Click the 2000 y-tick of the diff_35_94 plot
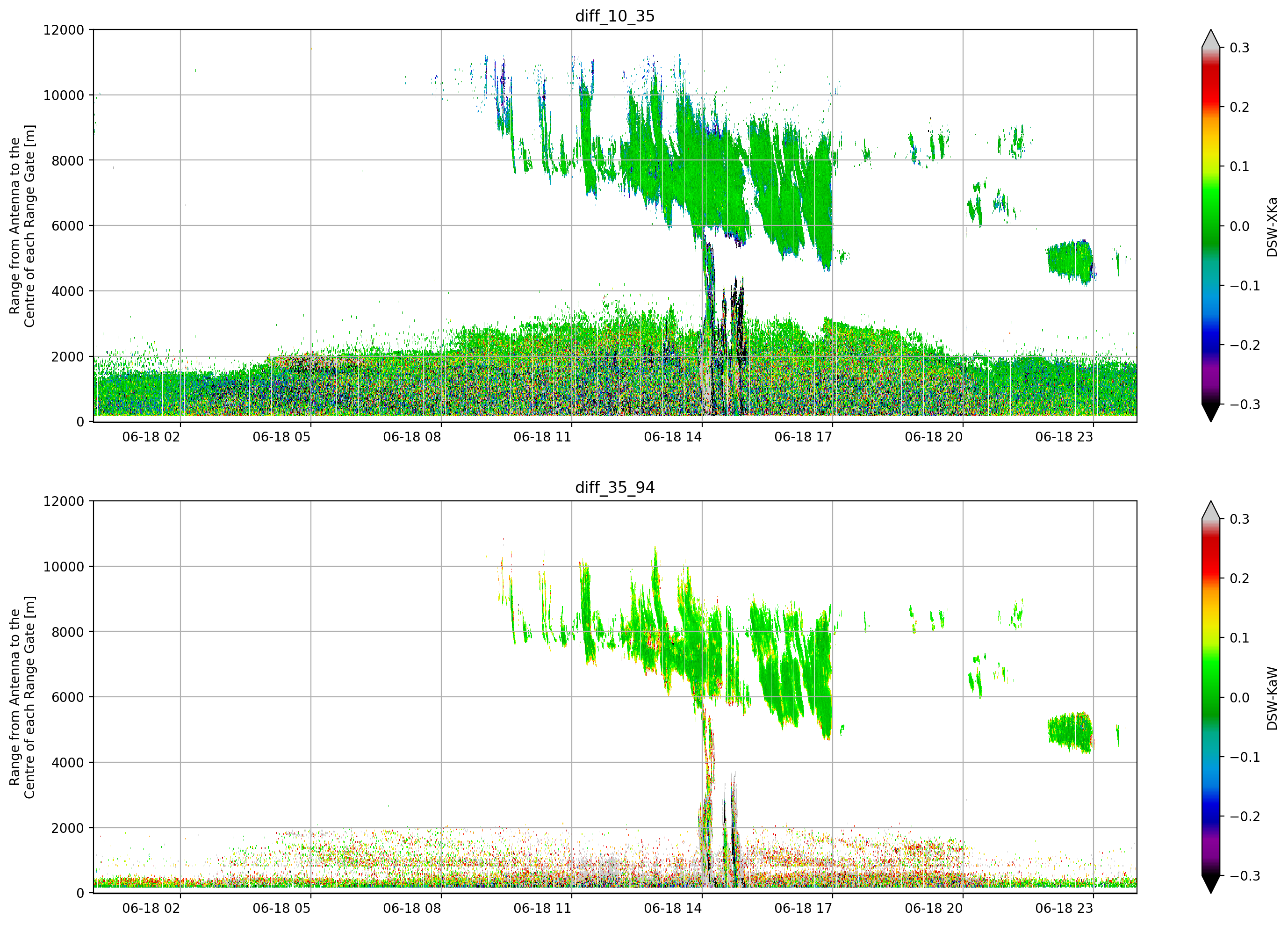The height and width of the screenshot is (925, 1288). [68, 828]
